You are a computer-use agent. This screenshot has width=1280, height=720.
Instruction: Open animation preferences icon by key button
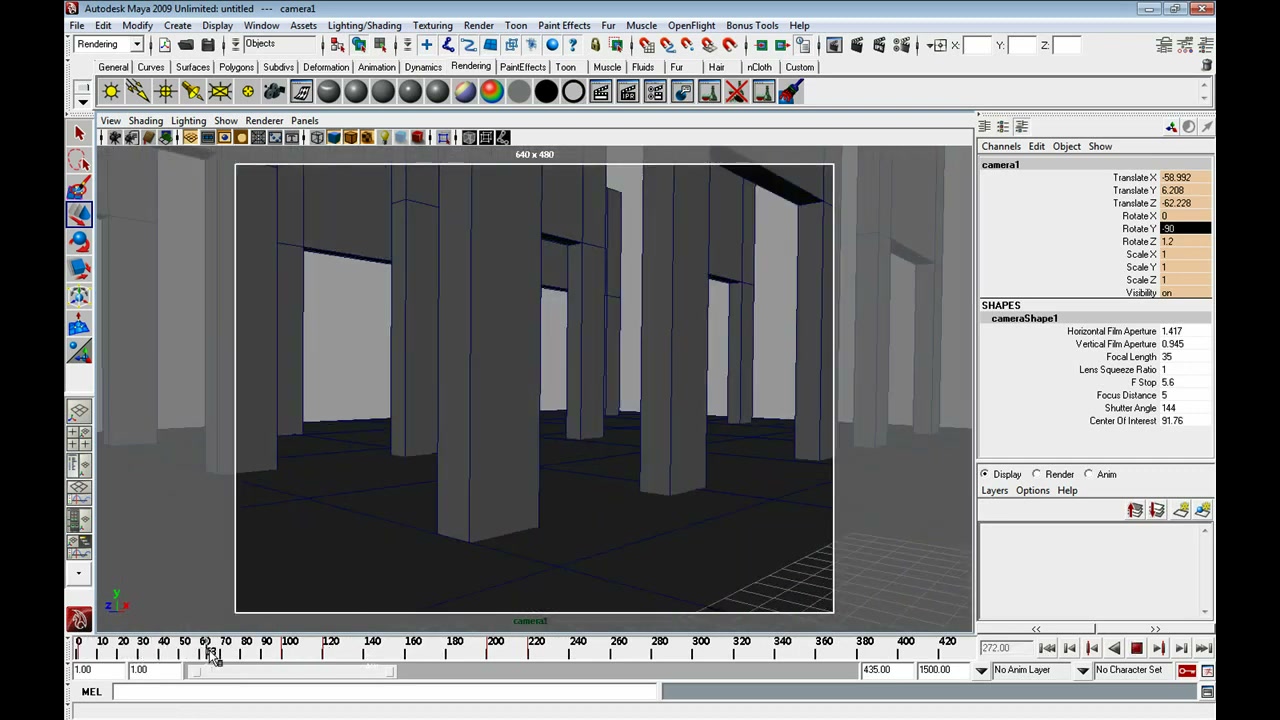pyautogui.click(x=1207, y=670)
